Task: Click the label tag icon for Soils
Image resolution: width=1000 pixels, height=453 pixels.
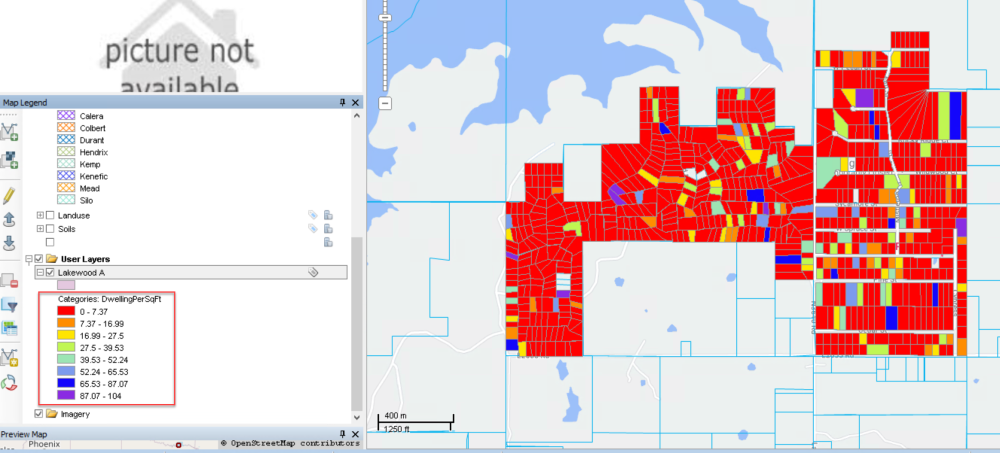Action: 312,228
